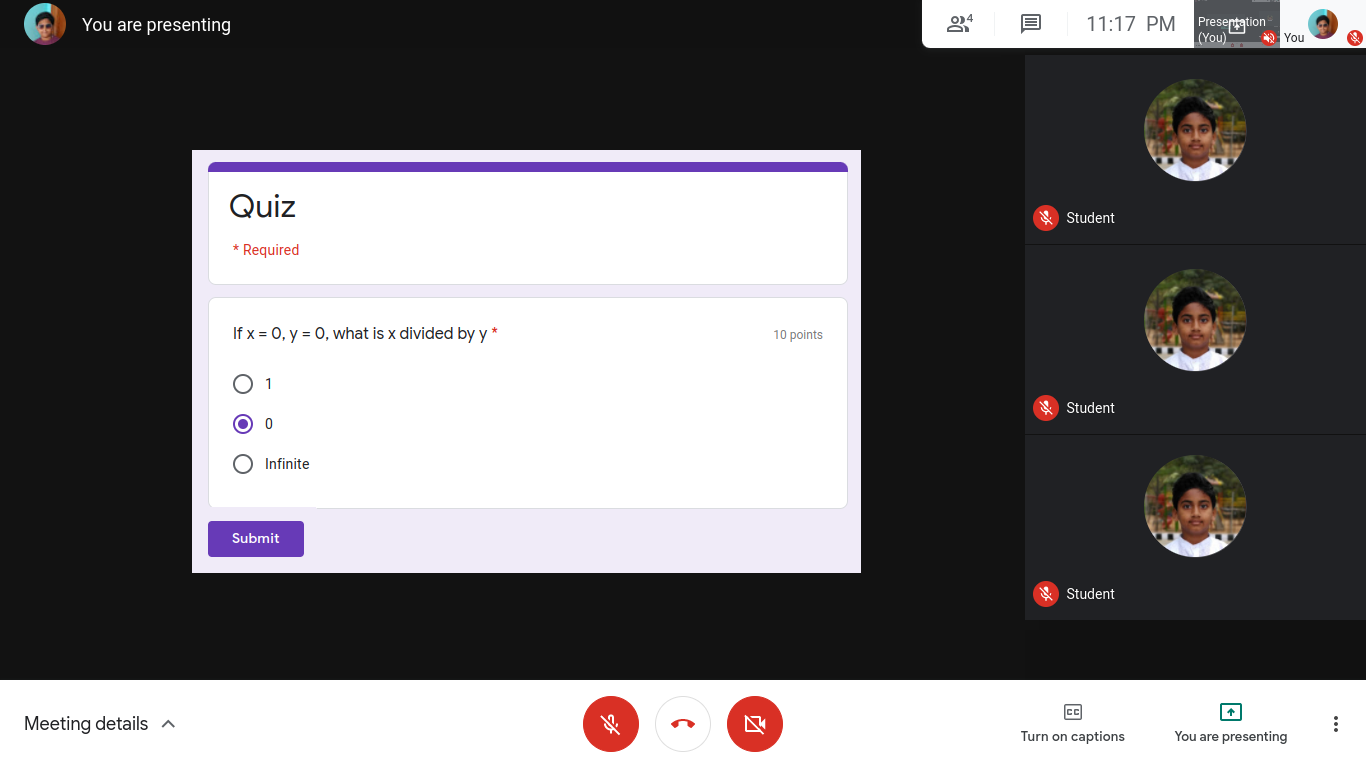
Task: Select the answer option 1
Action: click(243, 384)
